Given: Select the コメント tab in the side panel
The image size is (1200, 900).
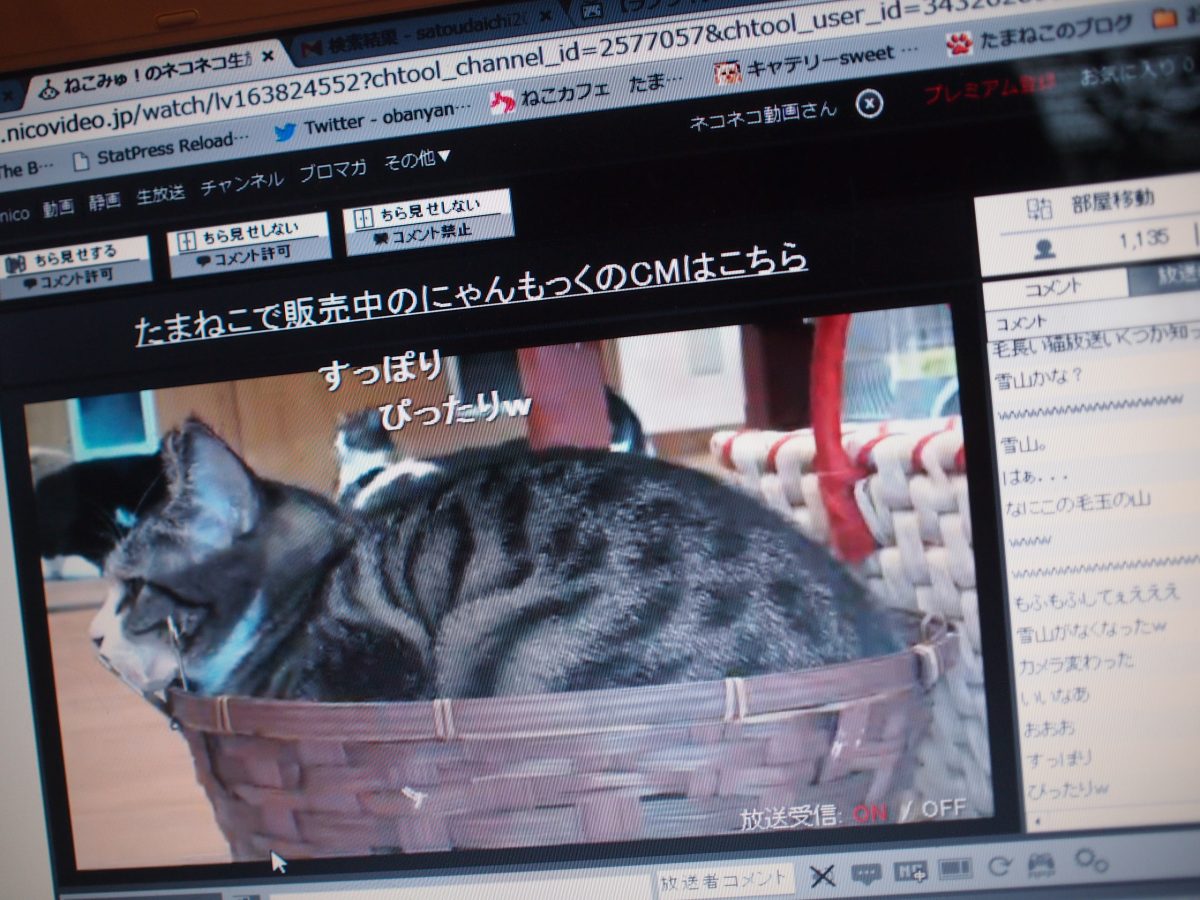Looking at the screenshot, I should 1053,287.
